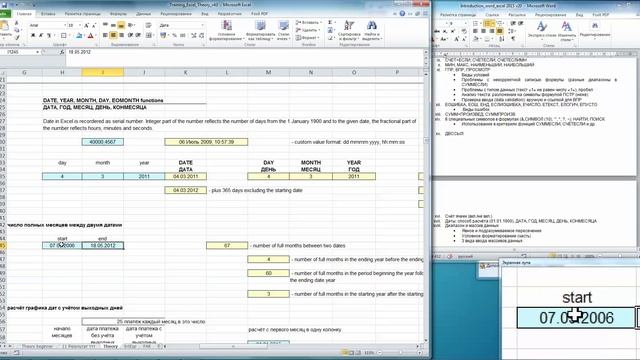Click the Bullets list icon in Word
Viewport: 640px width, 360px height.
(x=476, y=24)
